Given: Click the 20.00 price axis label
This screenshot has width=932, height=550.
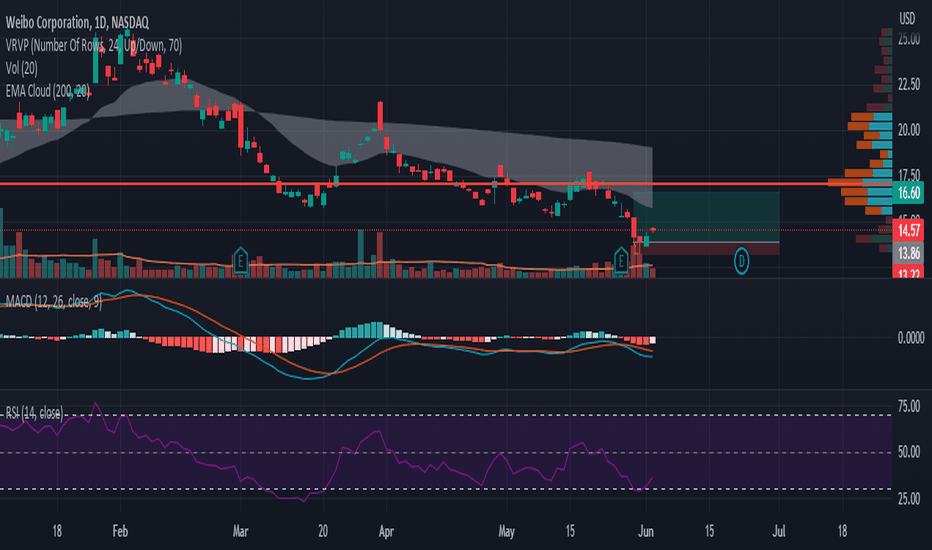Looking at the screenshot, I should pos(909,130).
